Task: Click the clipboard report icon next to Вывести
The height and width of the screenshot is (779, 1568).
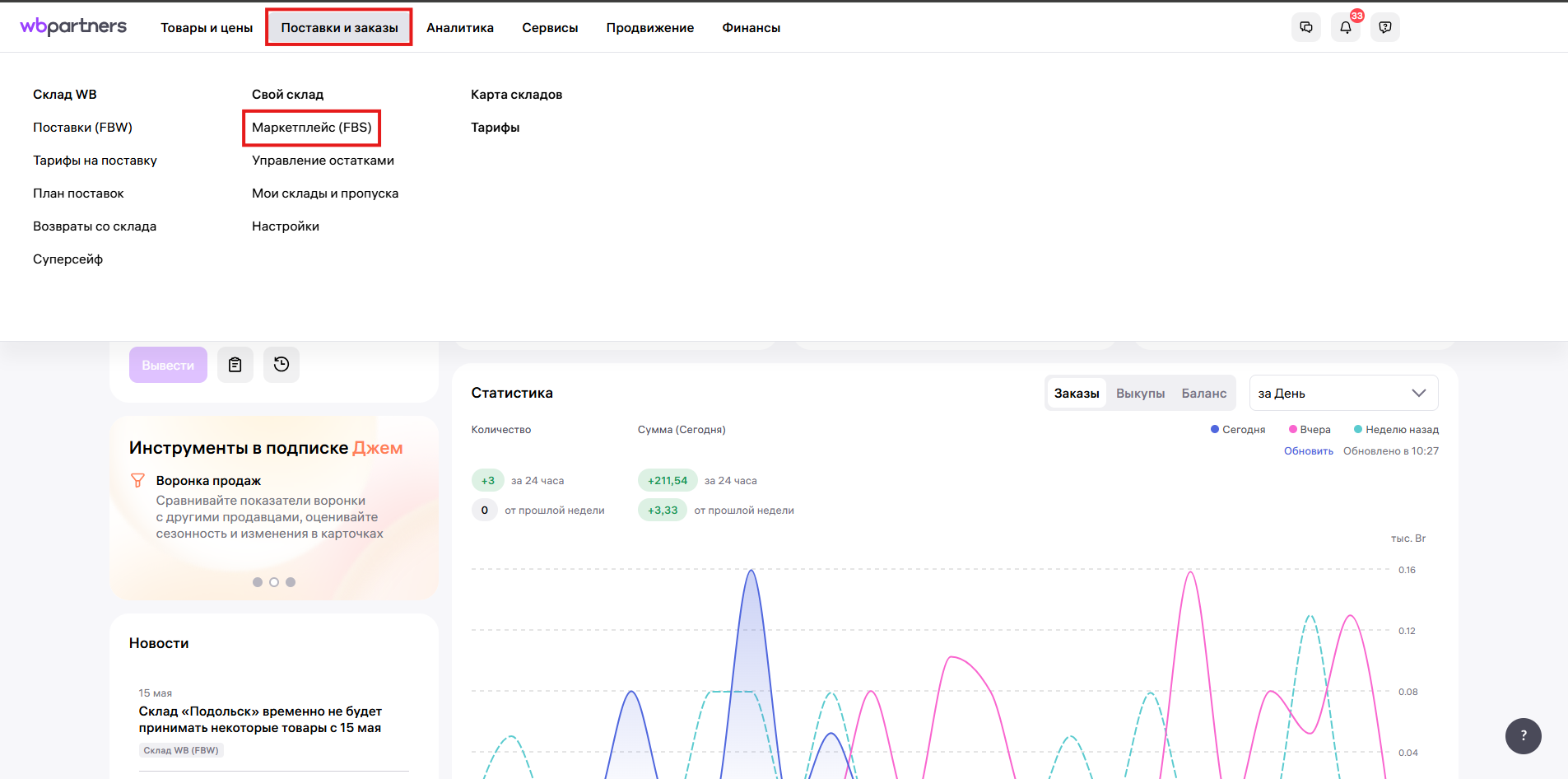Action: (235, 365)
